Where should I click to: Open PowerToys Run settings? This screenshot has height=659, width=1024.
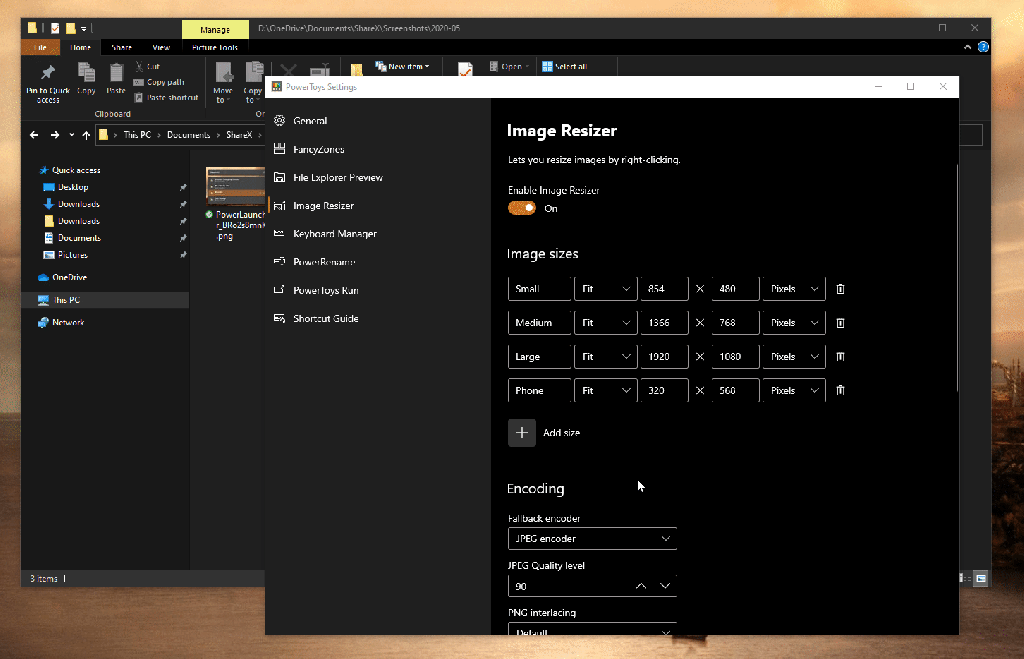click(x=325, y=290)
